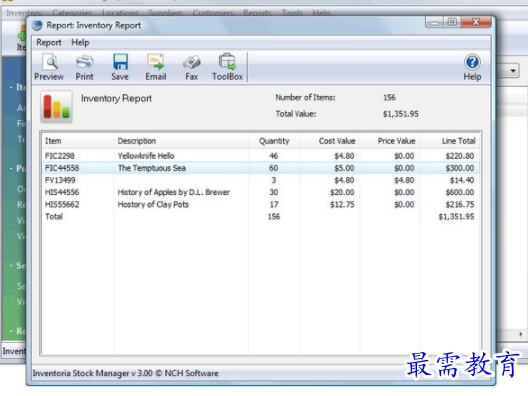The height and width of the screenshot is (396, 528).
Task: Click the Number of Items label
Action: click(305, 98)
